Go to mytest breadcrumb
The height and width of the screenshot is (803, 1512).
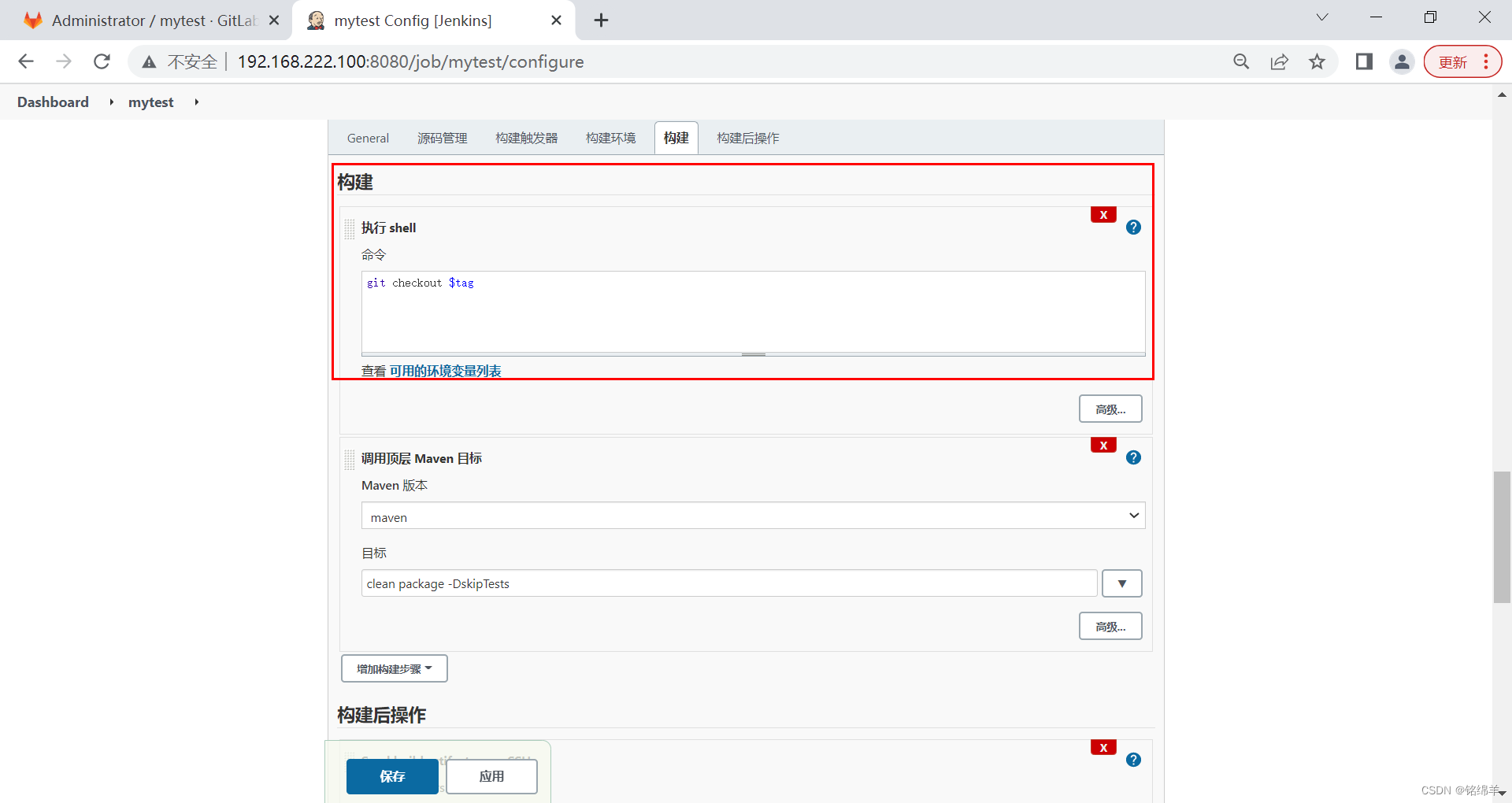[x=151, y=102]
